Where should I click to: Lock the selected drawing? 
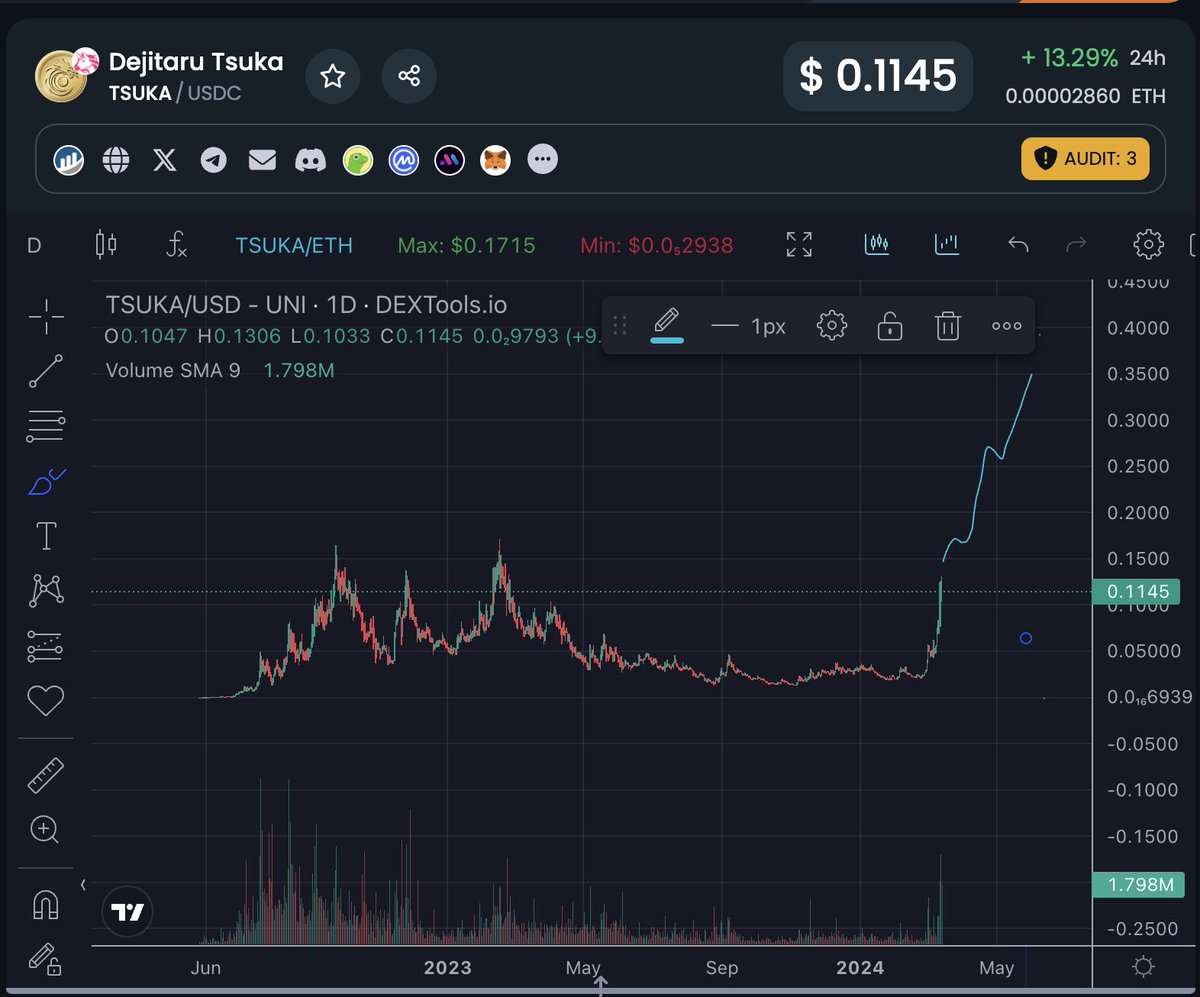(890, 325)
